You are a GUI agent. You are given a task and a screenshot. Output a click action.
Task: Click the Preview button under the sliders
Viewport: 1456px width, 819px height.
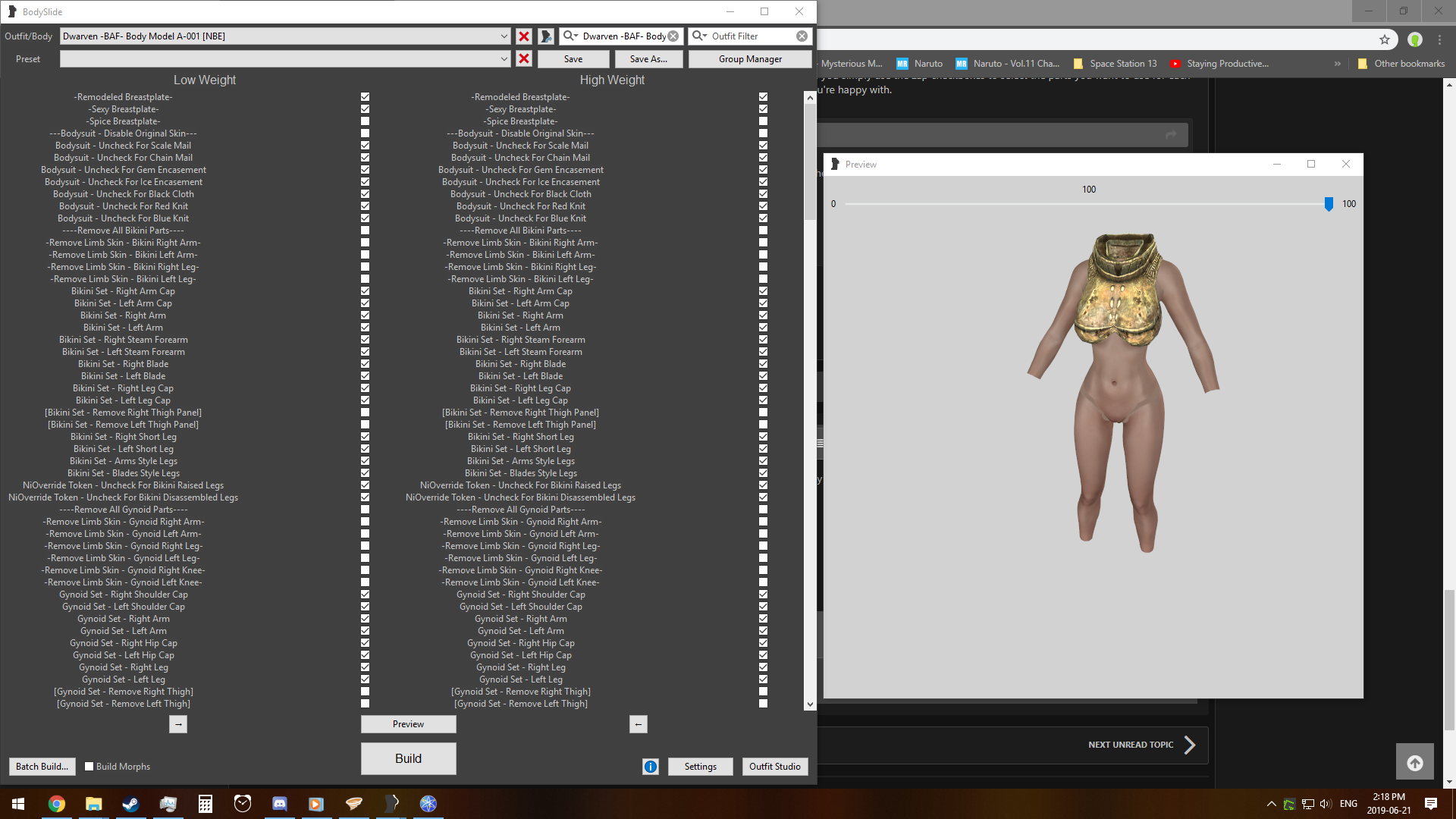(x=408, y=724)
